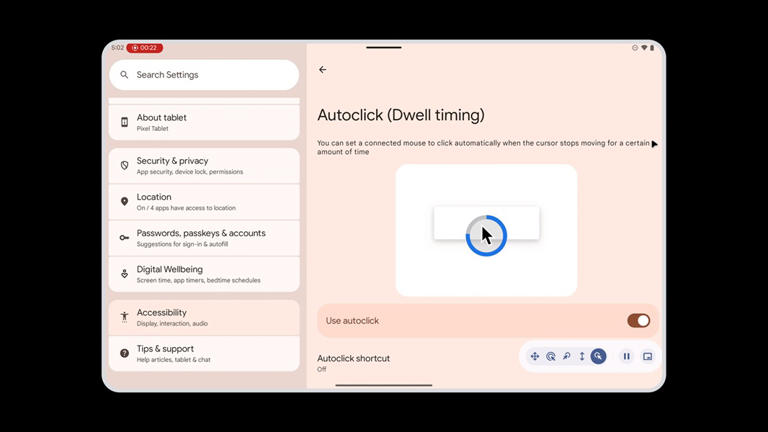Select the double-click autoclick icon
768x432 pixels.
551,356
